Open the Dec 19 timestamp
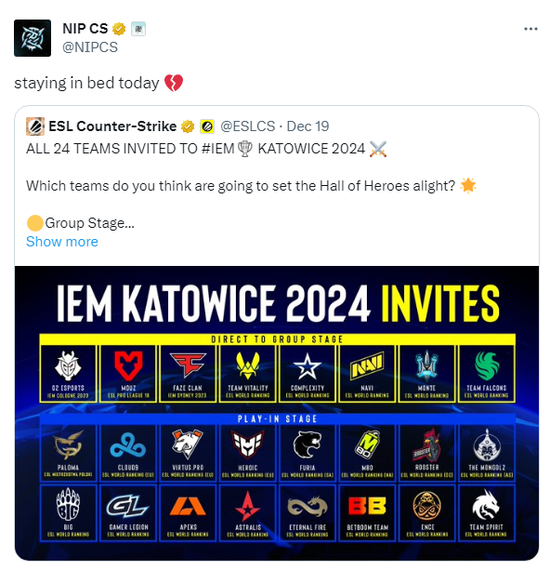The height and width of the screenshot is (570, 550). point(308,127)
